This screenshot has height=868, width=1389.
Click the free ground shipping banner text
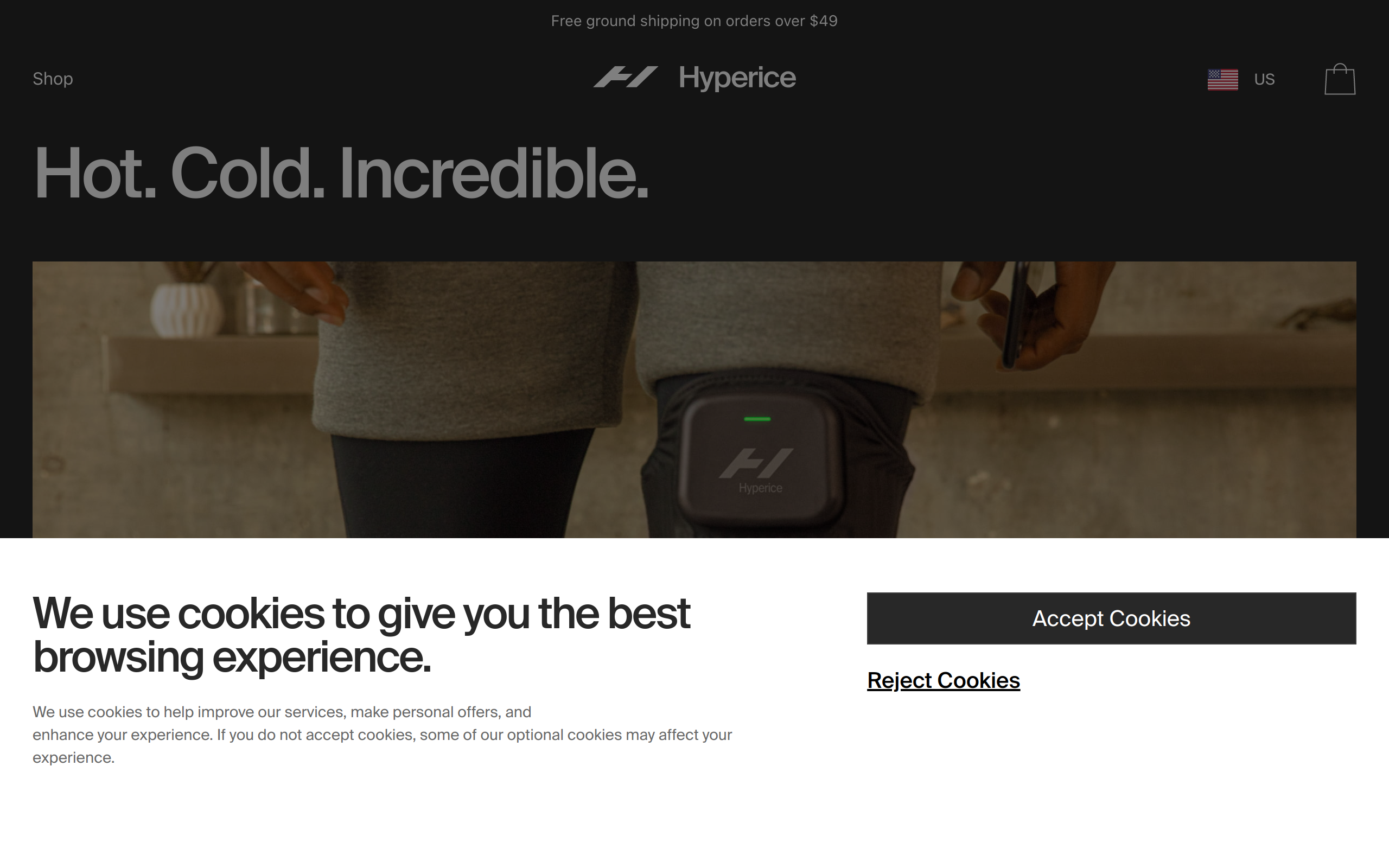pos(694,21)
